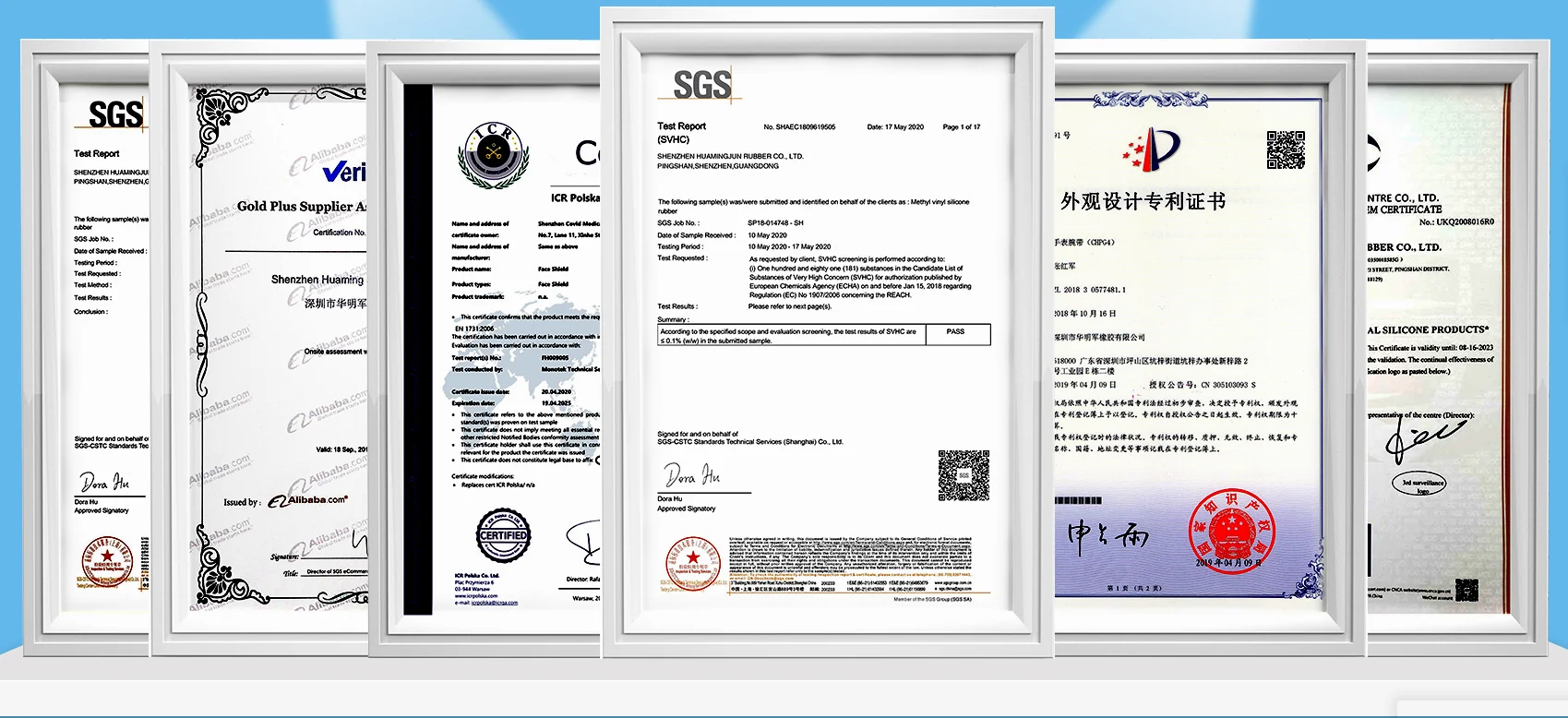Click the black barcode on the patent certificate
This screenshot has height=718, width=1568.
coord(1078,500)
